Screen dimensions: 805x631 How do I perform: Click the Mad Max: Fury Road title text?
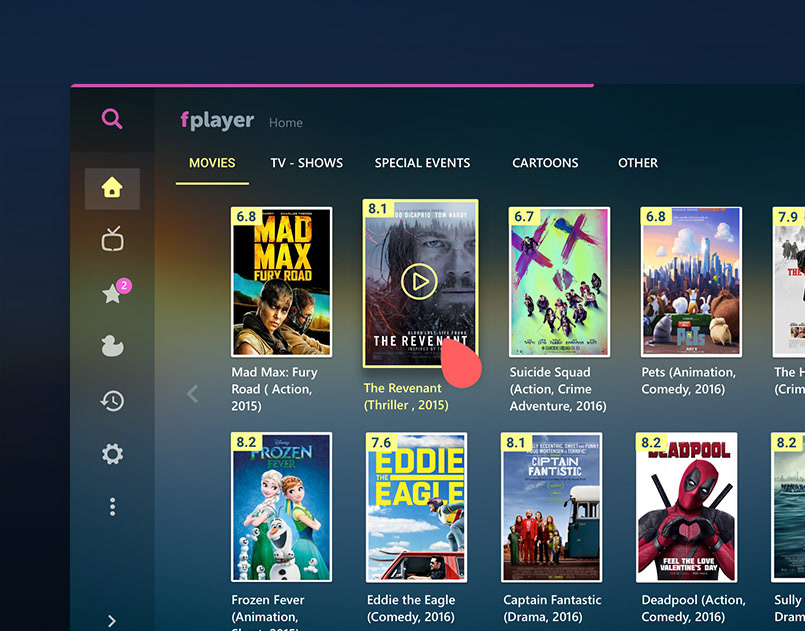coord(275,389)
